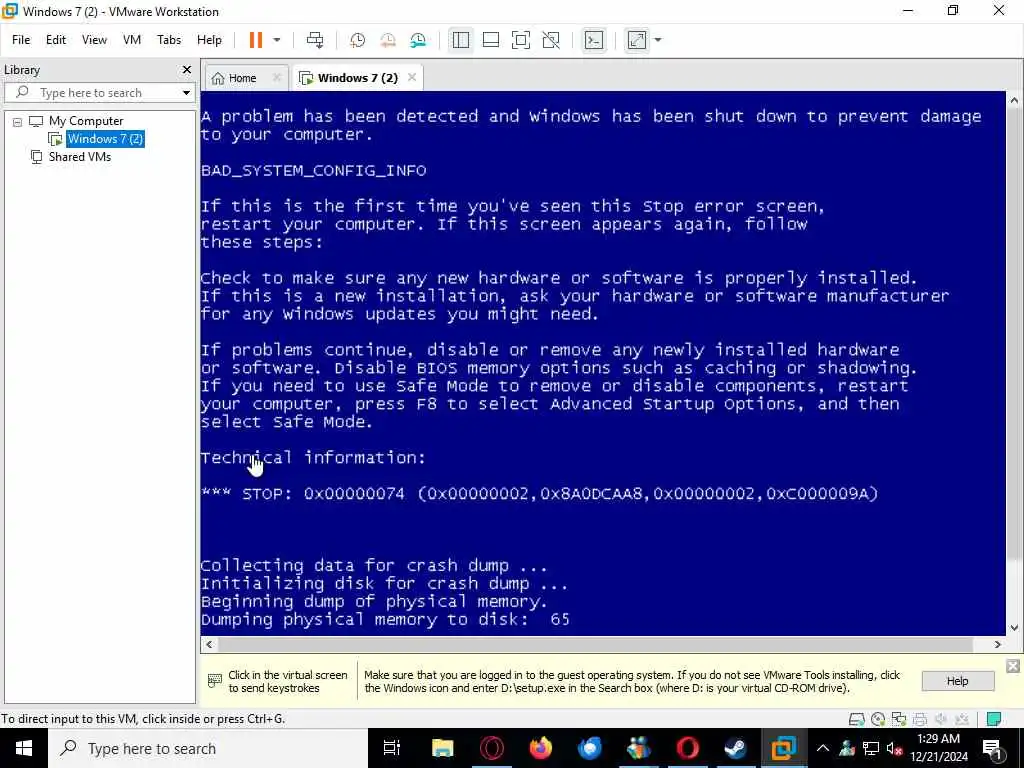
Task: Click the printer device status icon
Action: point(920,719)
